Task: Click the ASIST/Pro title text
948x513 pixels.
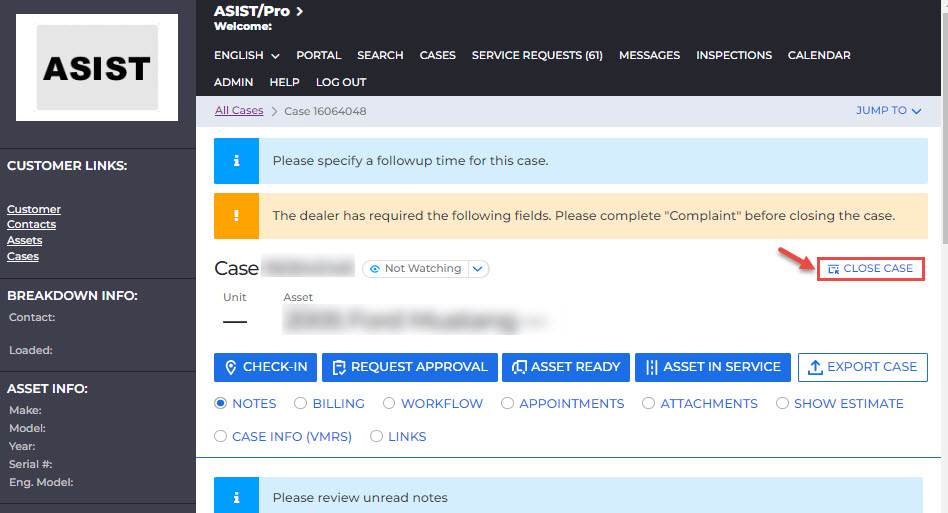Action: [252, 11]
